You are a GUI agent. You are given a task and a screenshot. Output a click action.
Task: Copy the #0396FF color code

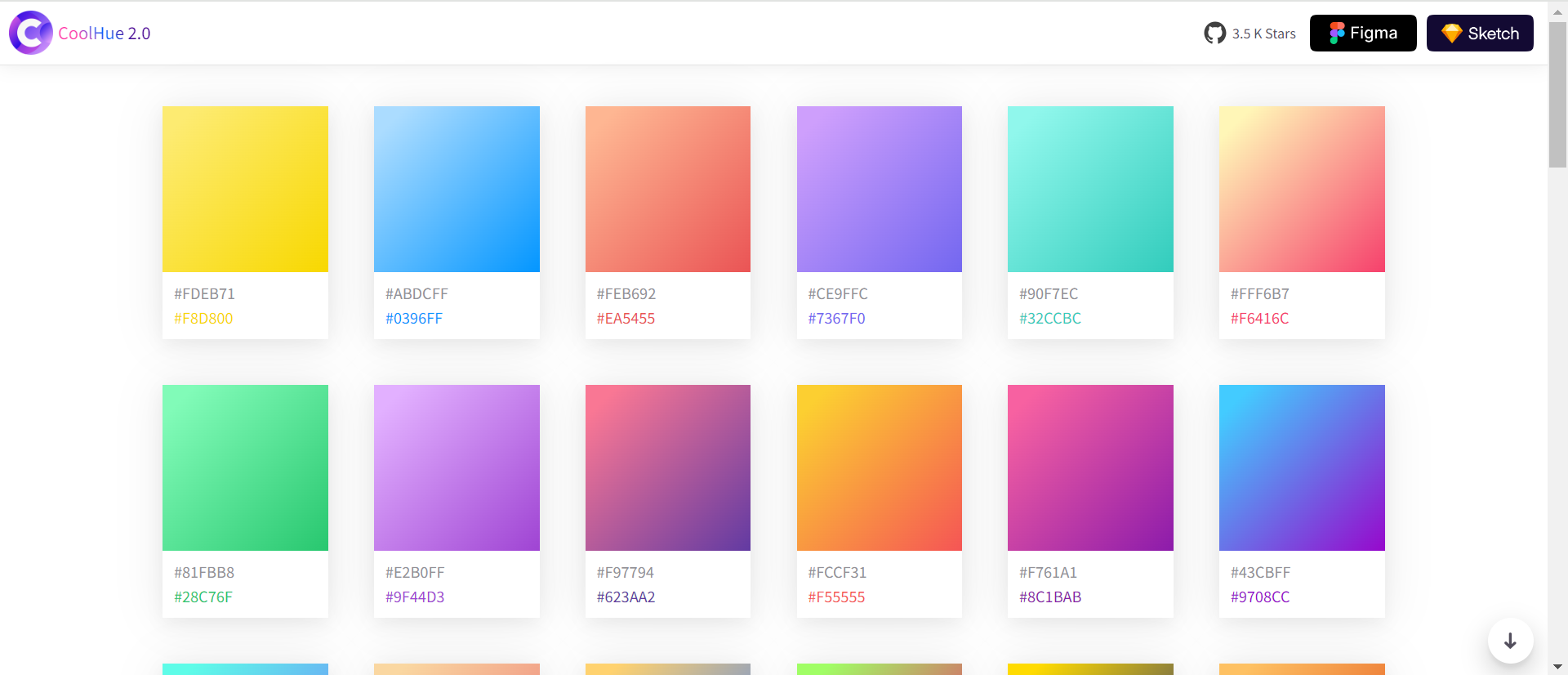tap(414, 319)
